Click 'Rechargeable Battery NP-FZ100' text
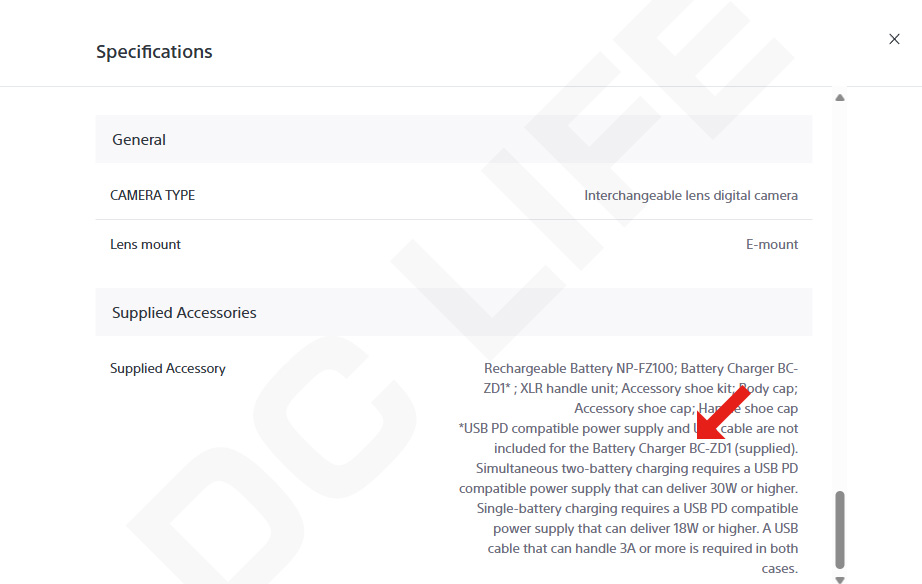The image size is (922, 584). [579, 369]
